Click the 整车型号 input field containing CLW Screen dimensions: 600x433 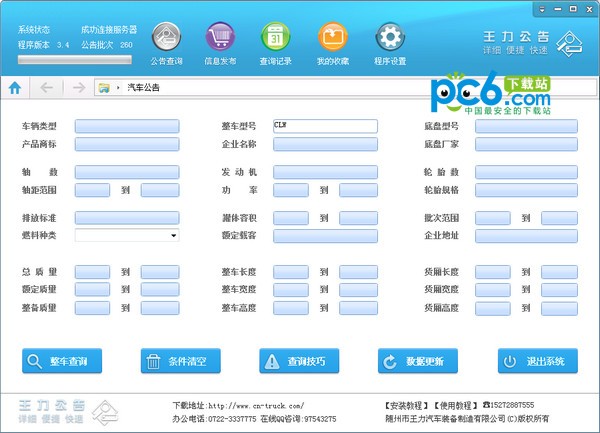pos(325,126)
